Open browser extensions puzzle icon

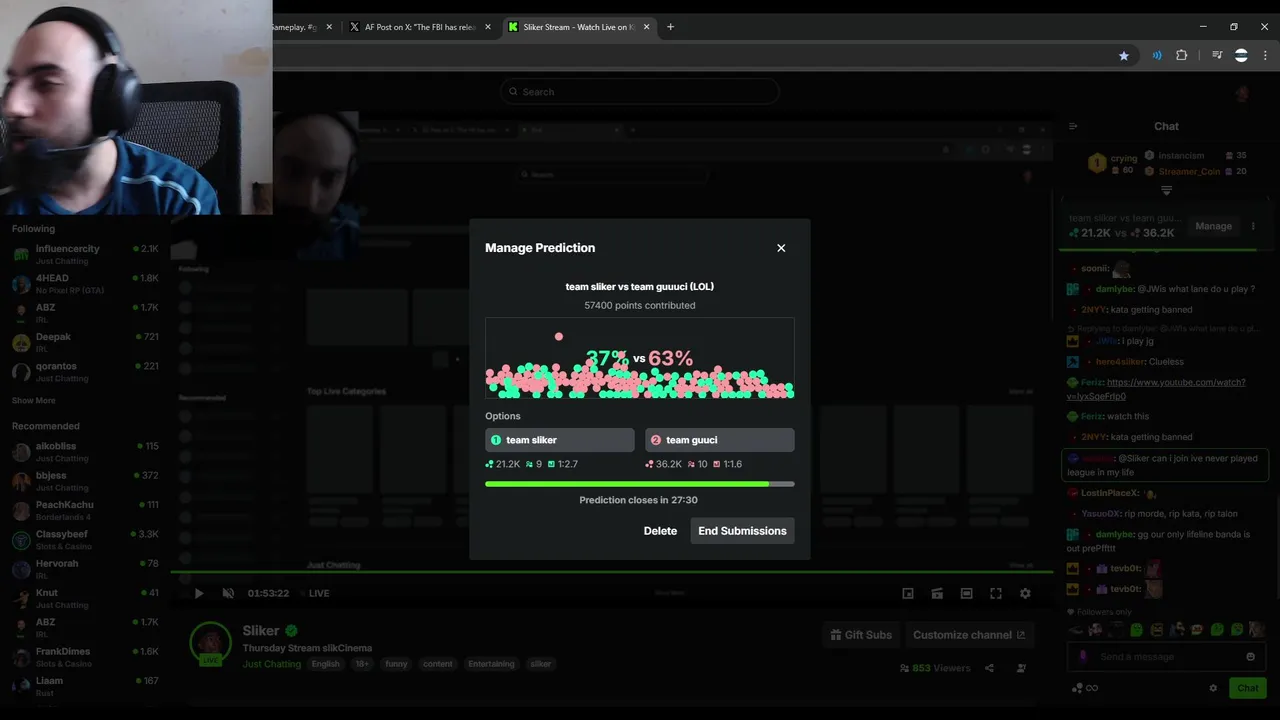pyautogui.click(x=1181, y=56)
